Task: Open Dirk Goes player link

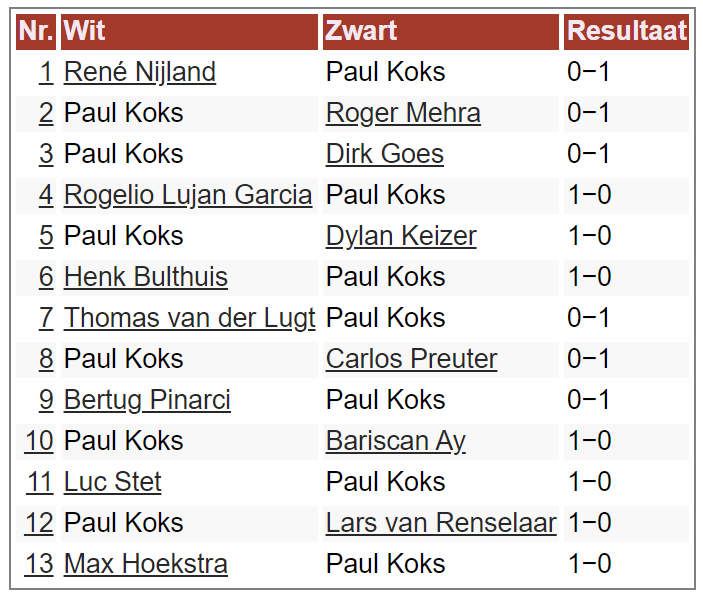Action: pyautogui.click(x=384, y=154)
